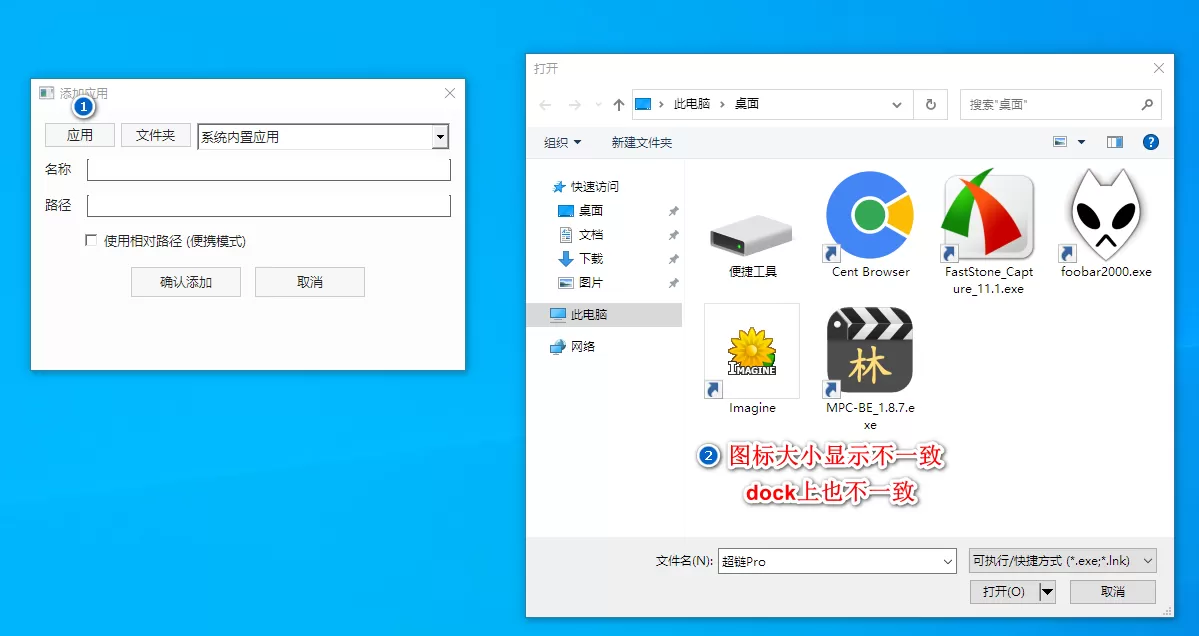Image resolution: width=1199 pixels, height=636 pixels.
Task: Click the 搜索"桌面" search box
Action: pos(1050,104)
